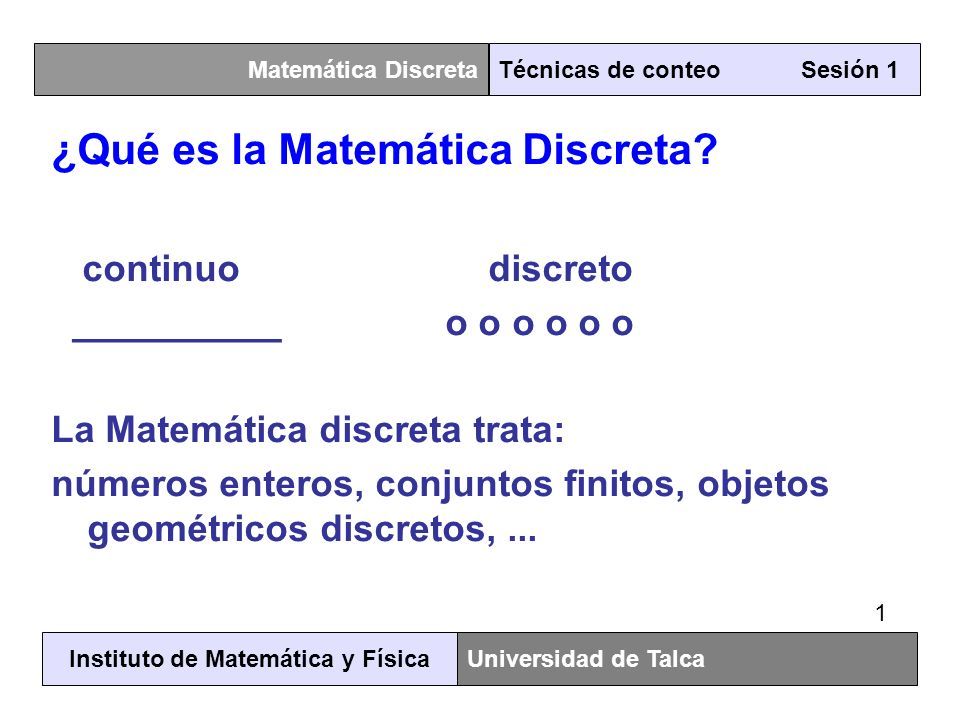Click the 'Sesión 1' label
Image resolution: width=960 pixels, height=720 pixels.
pyautogui.click(x=849, y=70)
